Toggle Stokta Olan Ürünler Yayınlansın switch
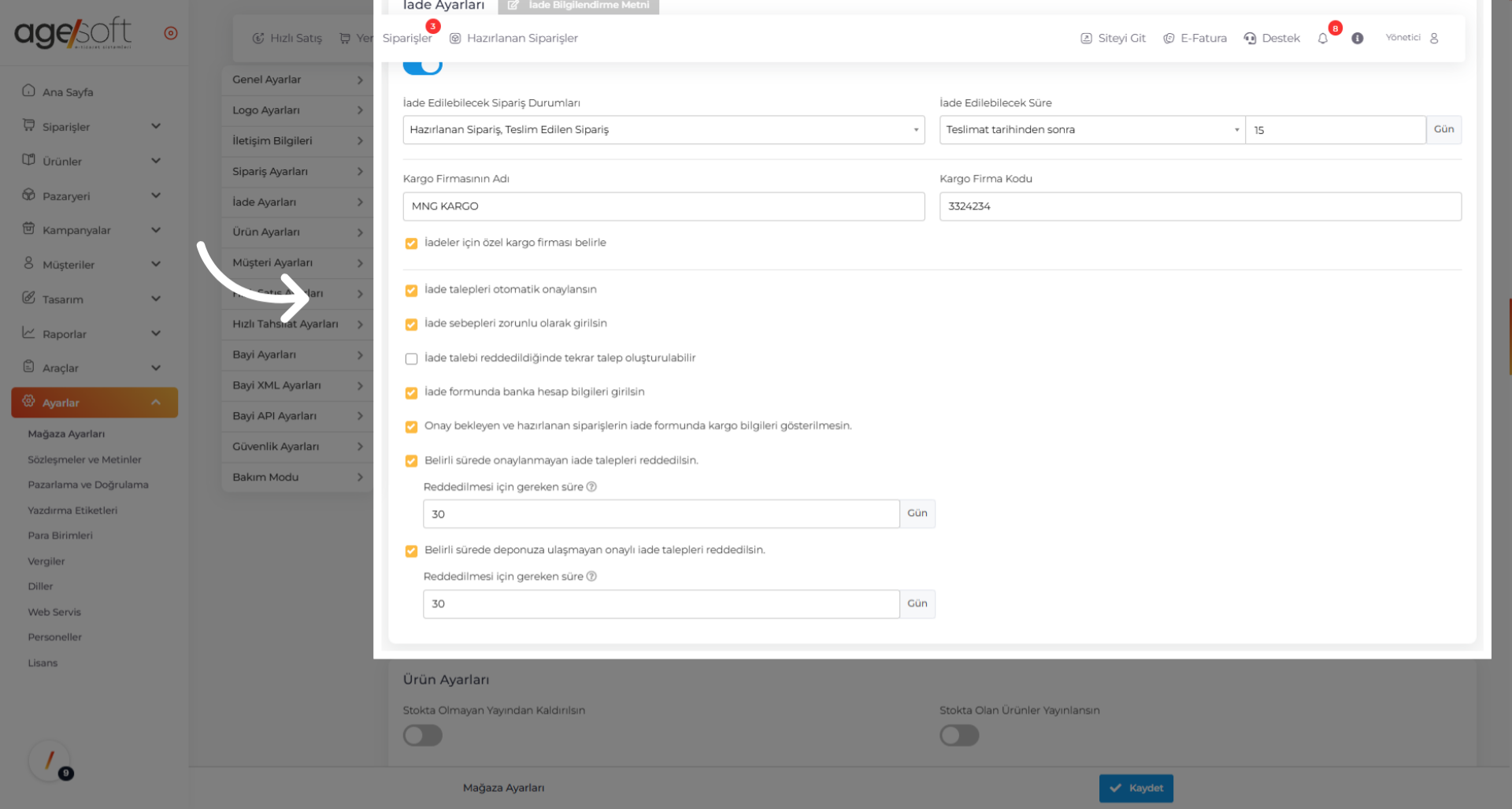The image size is (1512, 809). click(x=959, y=736)
